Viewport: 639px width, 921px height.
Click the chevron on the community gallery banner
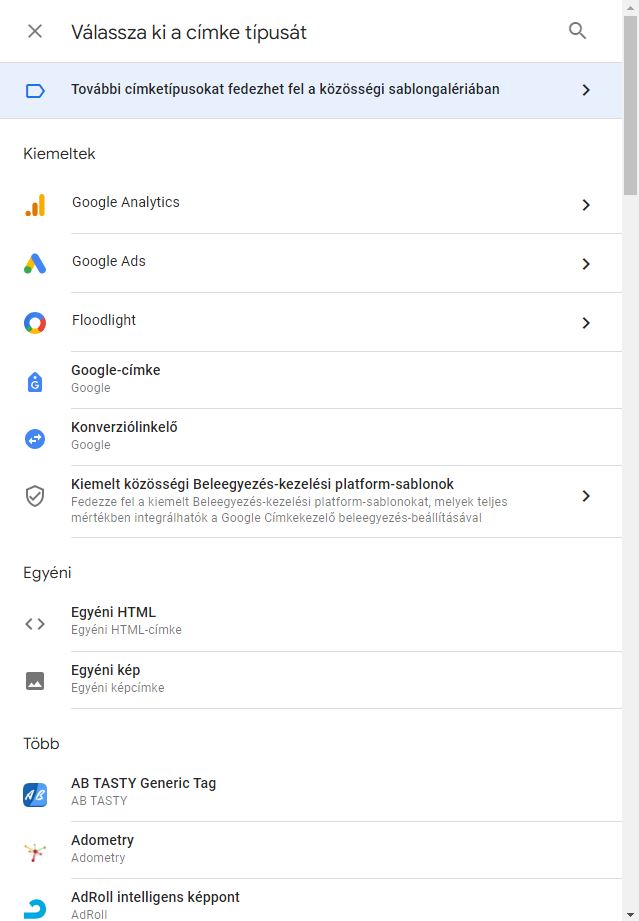click(586, 90)
